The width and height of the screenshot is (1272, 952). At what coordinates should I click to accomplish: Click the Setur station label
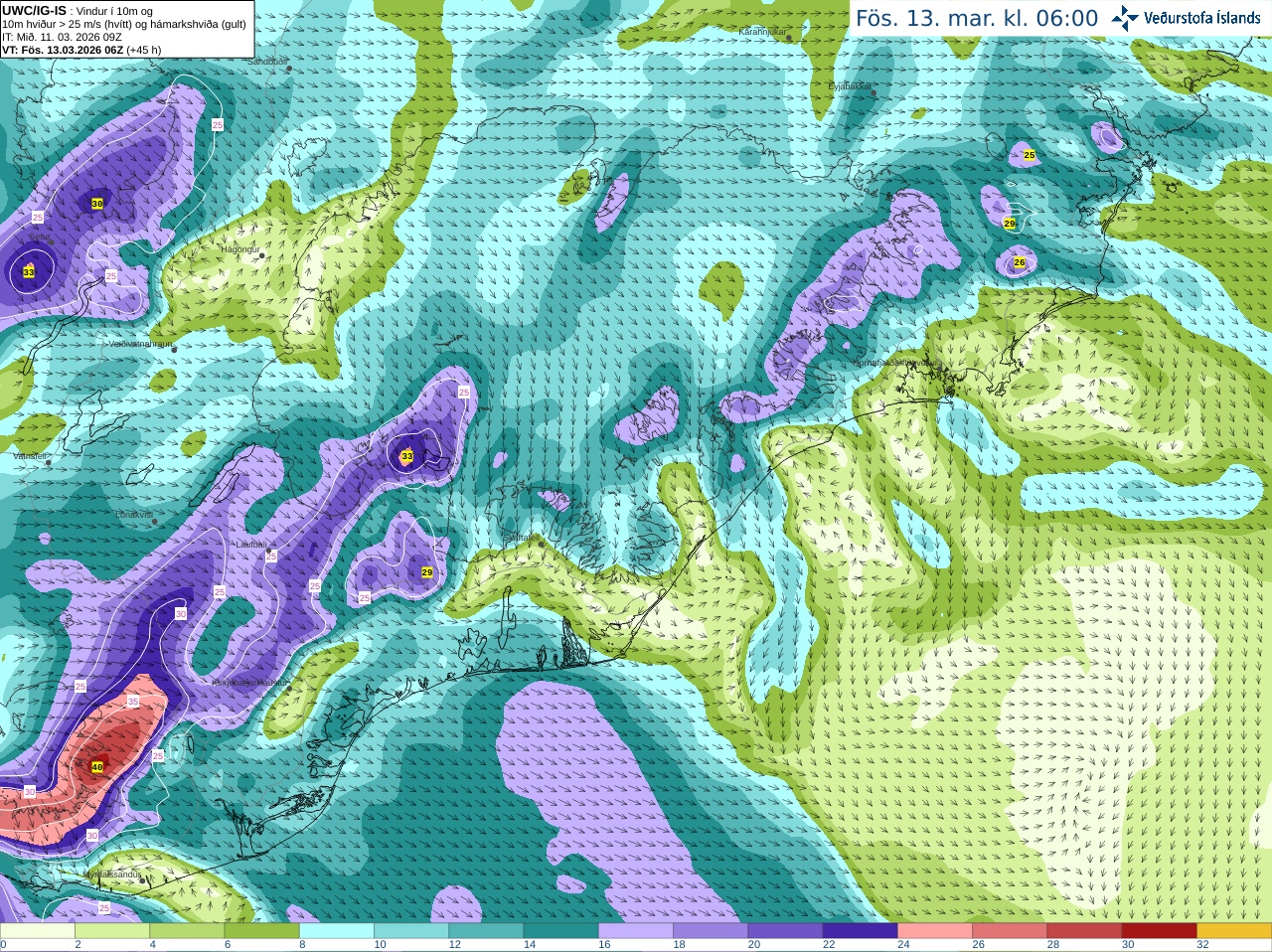(39, 237)
